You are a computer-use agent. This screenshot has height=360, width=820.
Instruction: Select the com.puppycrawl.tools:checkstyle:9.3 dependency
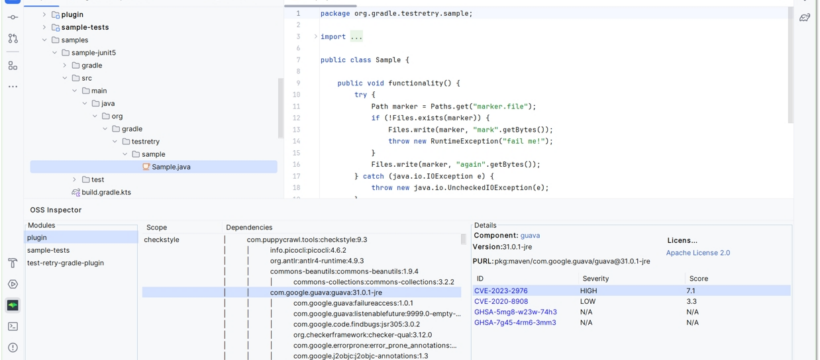pyautogui.click(x=307, y=240)
